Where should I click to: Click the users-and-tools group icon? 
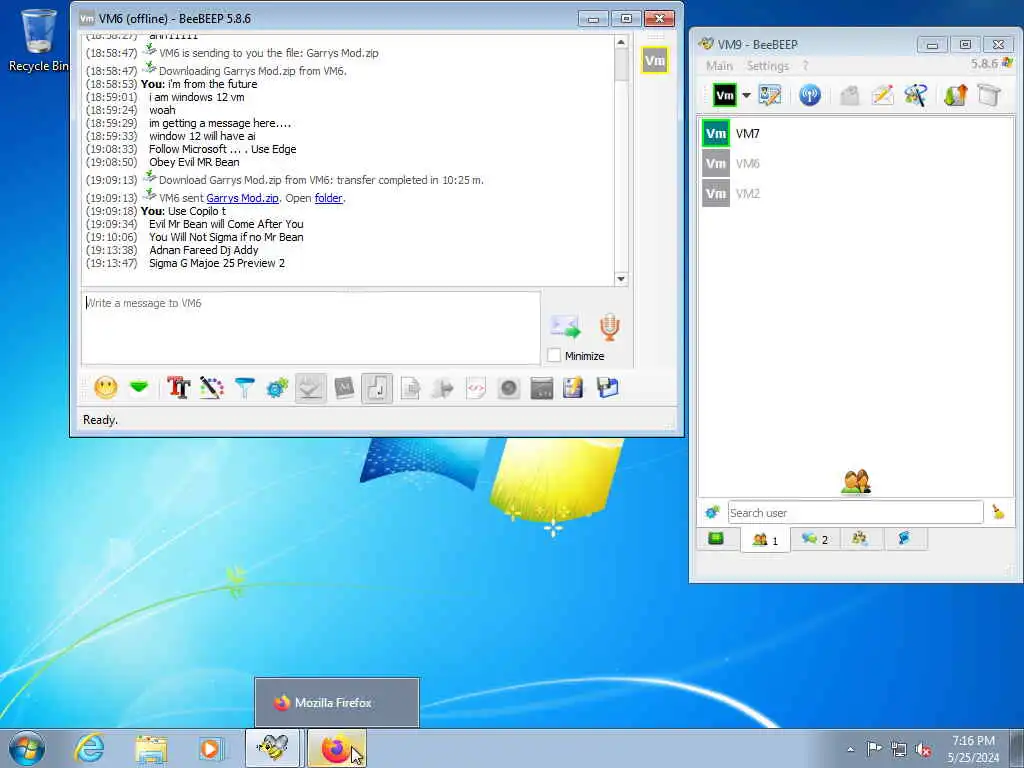916,95
